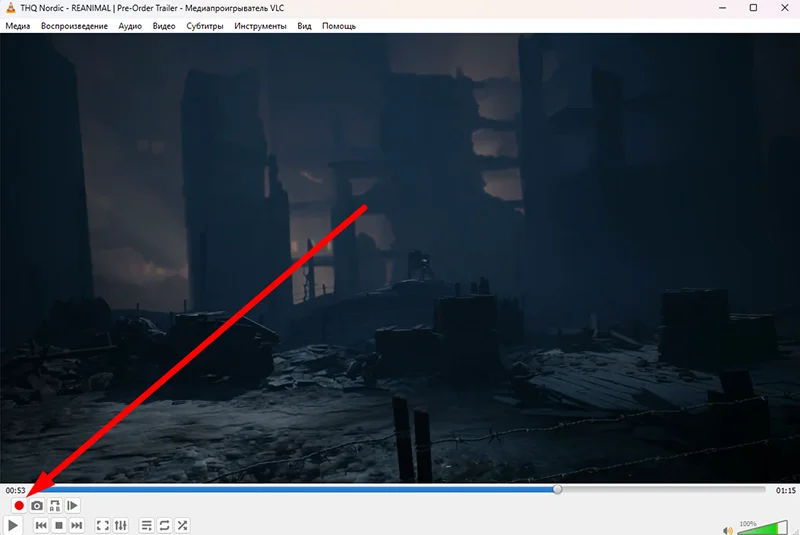Image resolution: width=800 pixels, height=535 pixels.
Task: Toggle the loop repeat mode
Action: pyautogui.click(x=164, y=525)
